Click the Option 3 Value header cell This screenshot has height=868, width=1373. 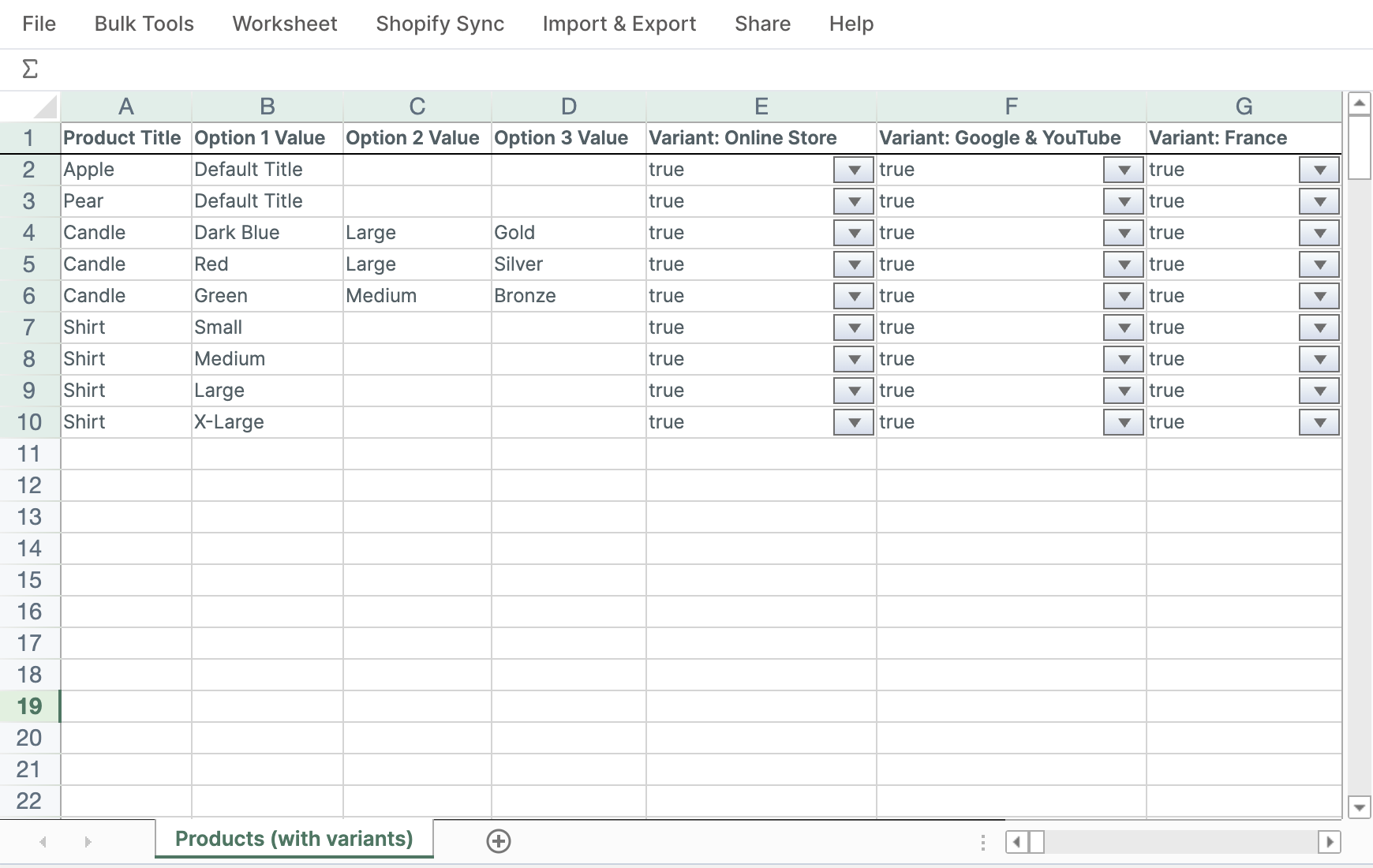[569, 138]
